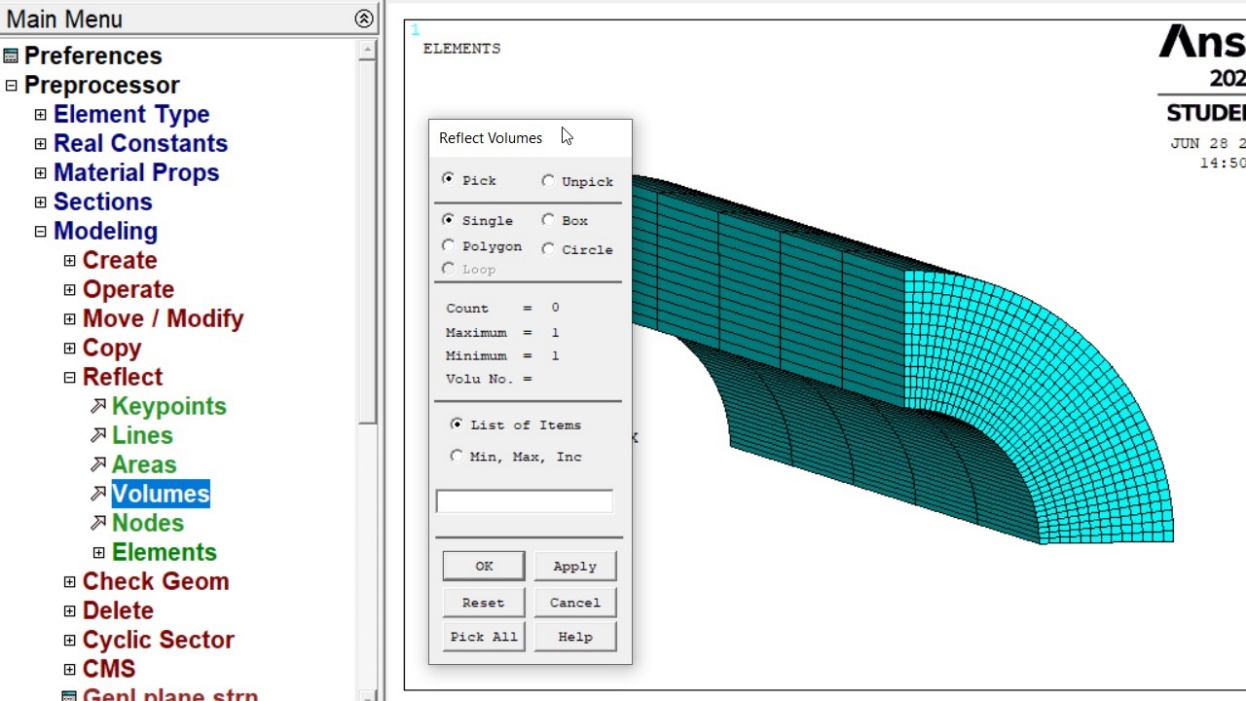
Task: Expand the Check Geom node
Action: (x=69, y=582)
